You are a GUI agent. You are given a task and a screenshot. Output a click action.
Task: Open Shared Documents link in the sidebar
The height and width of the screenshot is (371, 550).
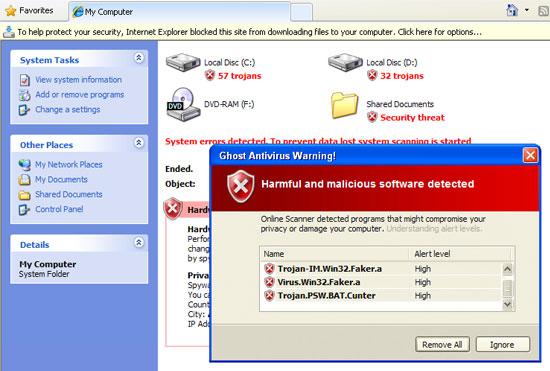pos(69,194)
